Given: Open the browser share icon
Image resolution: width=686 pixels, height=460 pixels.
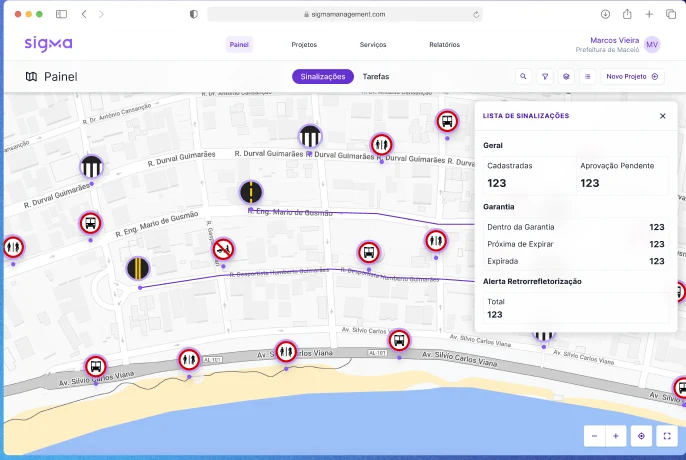Looking at the screenshot, I should (x=627, y=14).
